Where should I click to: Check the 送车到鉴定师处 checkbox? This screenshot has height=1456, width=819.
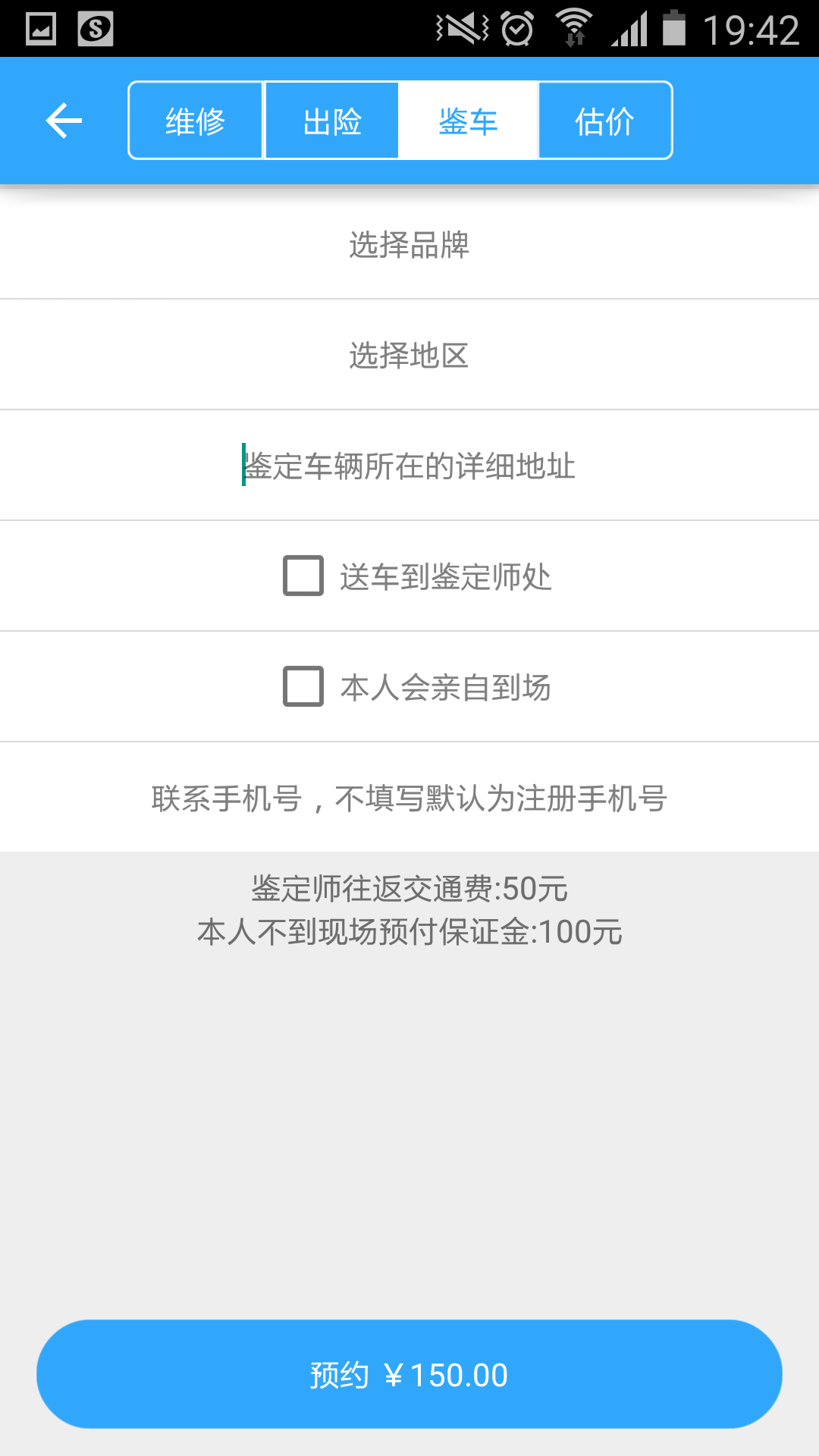click(x=303, y=576)
